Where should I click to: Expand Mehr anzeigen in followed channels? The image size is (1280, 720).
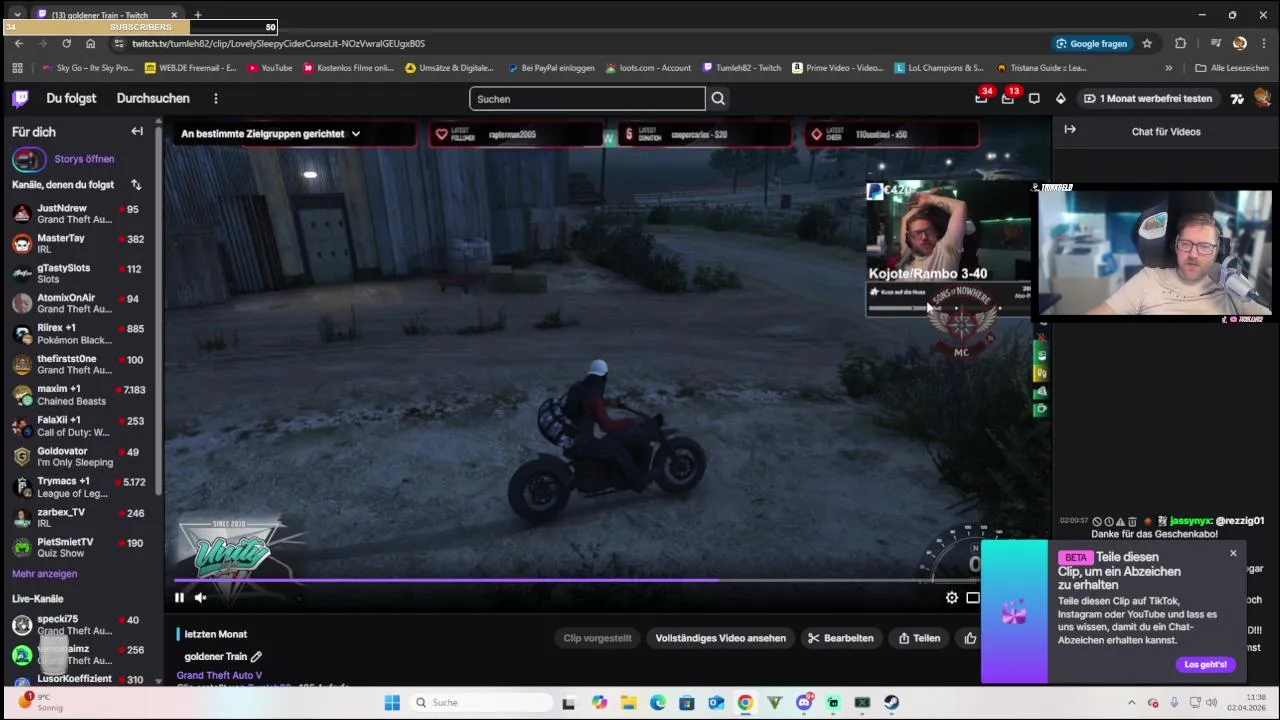(x=44, y=574)
